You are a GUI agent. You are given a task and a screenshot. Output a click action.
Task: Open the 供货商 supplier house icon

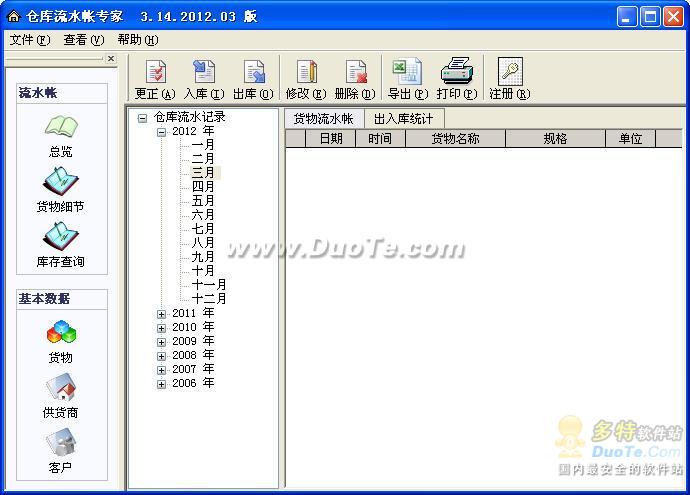(61, 387)
